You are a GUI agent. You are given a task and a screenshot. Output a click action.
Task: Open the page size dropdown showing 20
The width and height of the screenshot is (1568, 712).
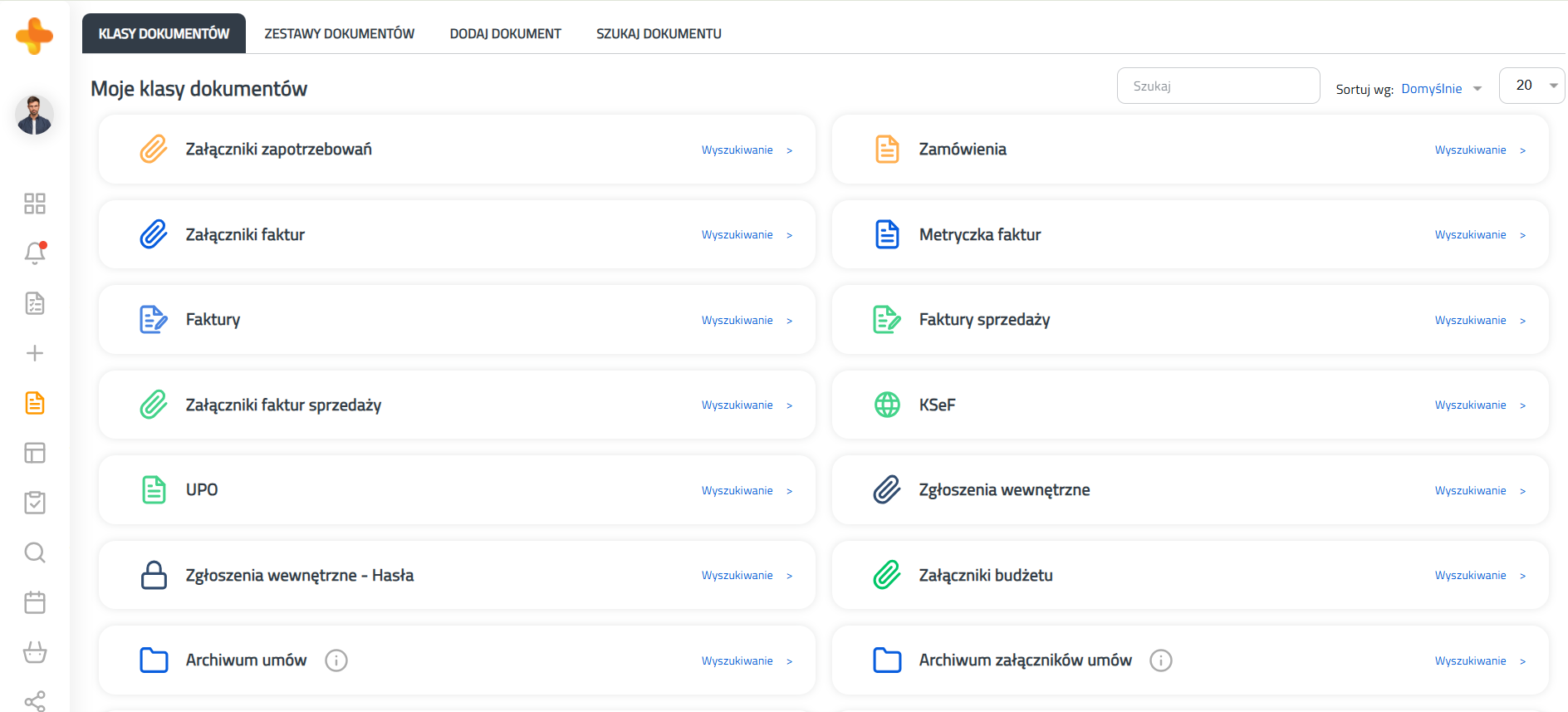(1531, 86)
